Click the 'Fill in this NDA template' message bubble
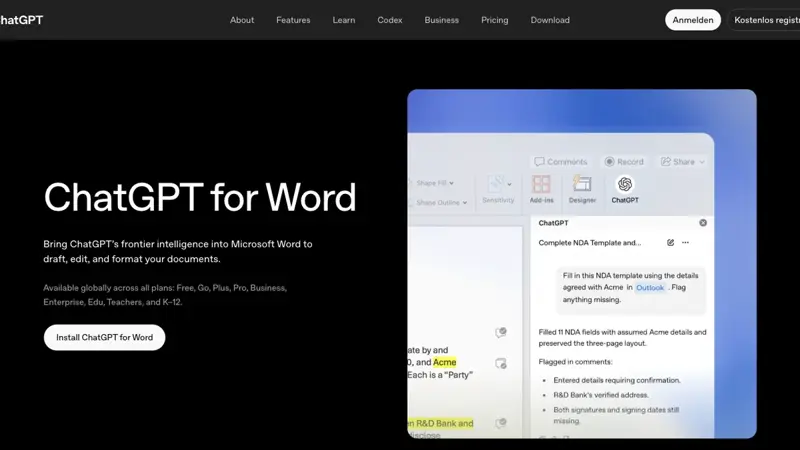The image size is (800, 450). click(631, 288)
